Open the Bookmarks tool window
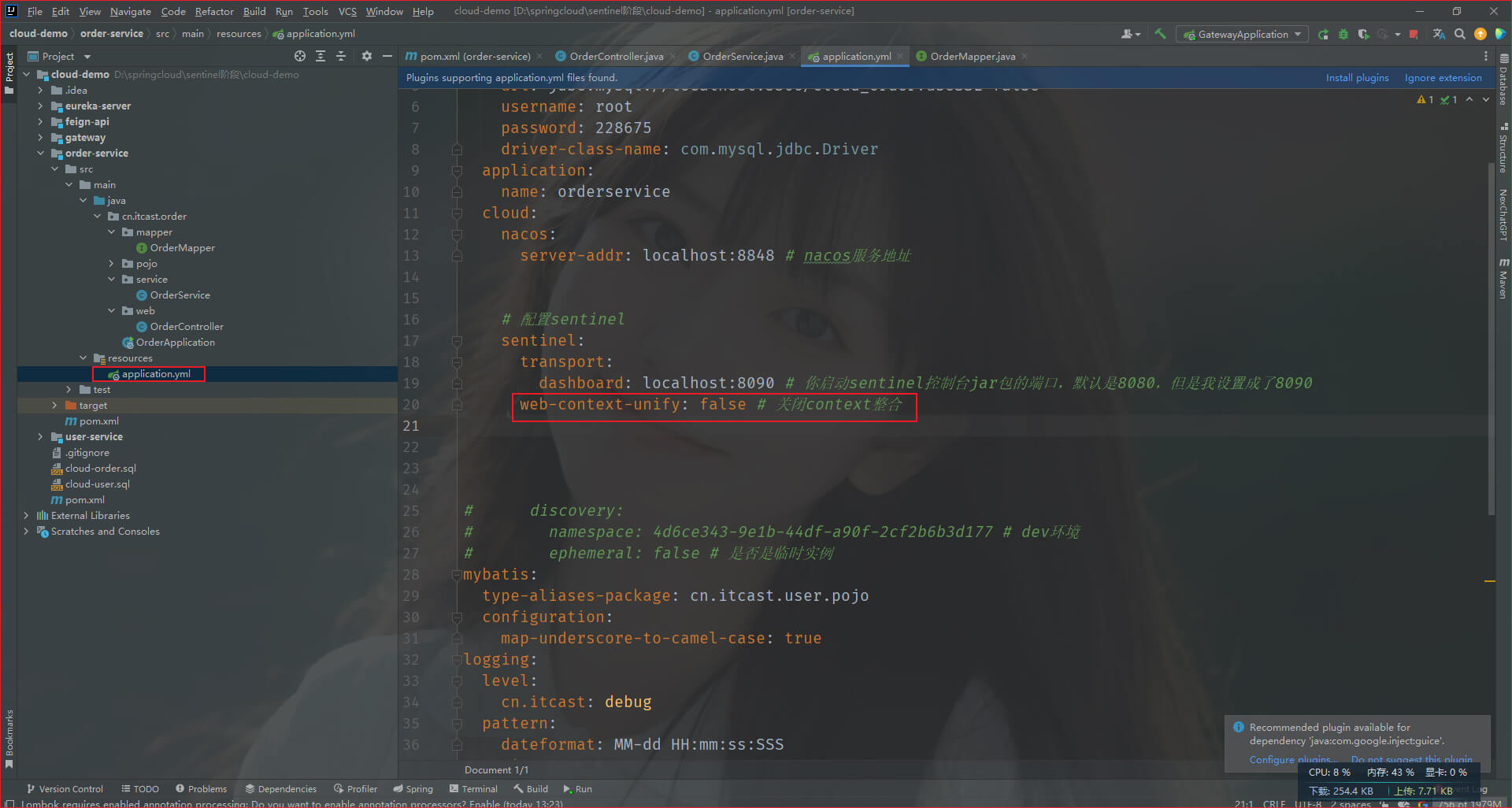This screenshot has width=1512, height=808. 9,739
